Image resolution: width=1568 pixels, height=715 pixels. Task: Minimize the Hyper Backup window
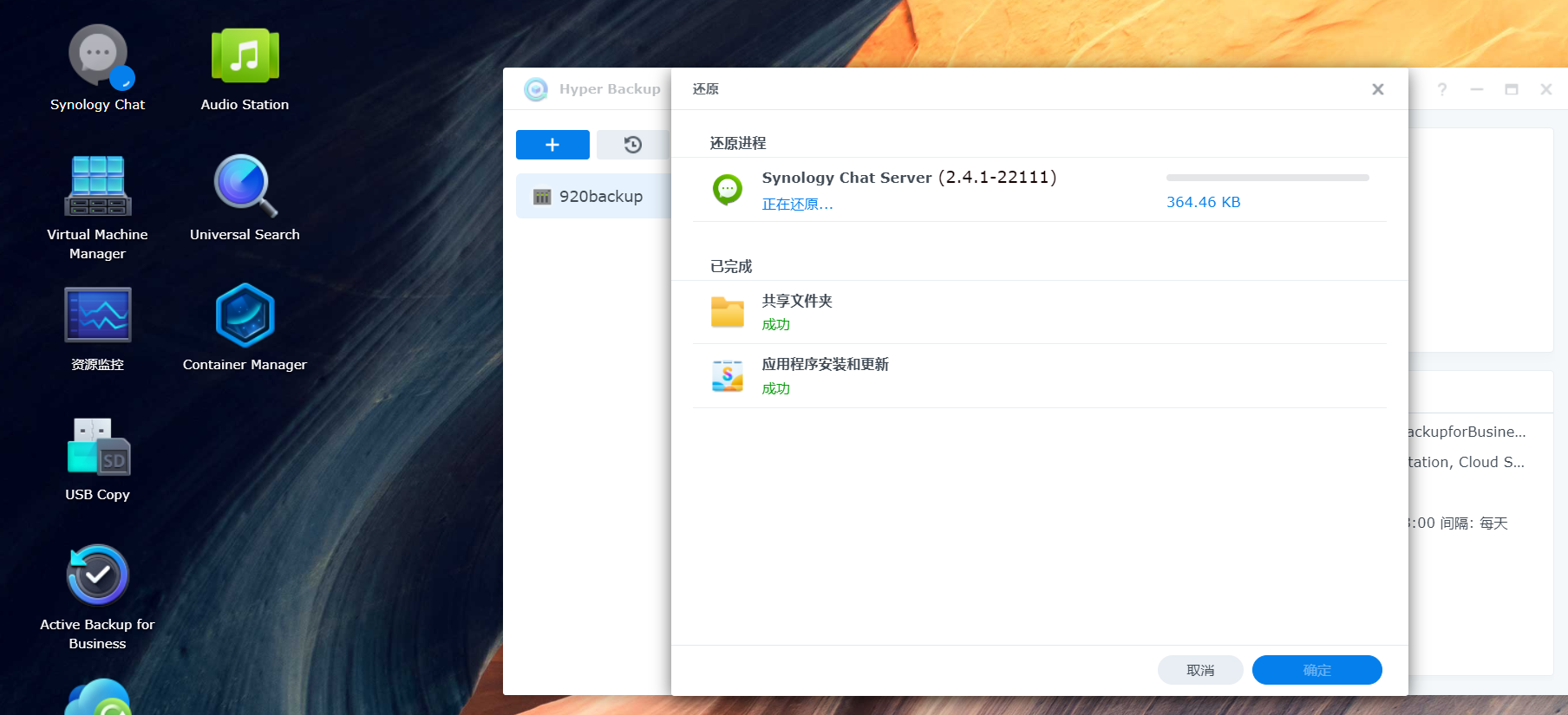click(x=1477, y=89)
